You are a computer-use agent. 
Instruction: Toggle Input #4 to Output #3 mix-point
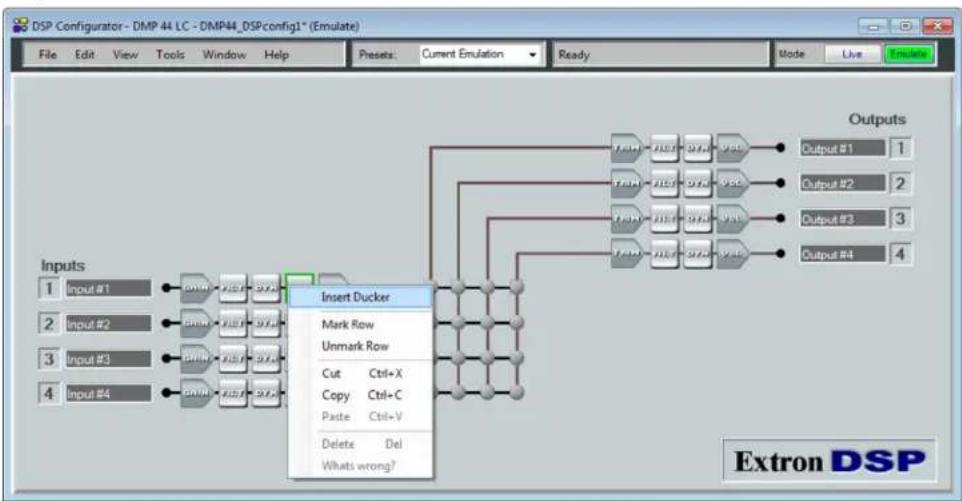(488, 392)
